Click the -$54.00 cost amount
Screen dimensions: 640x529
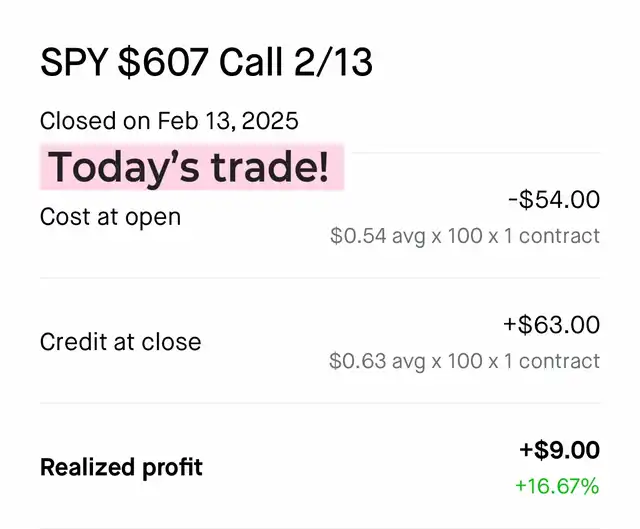pyautogui.click(x=553, y=200)
